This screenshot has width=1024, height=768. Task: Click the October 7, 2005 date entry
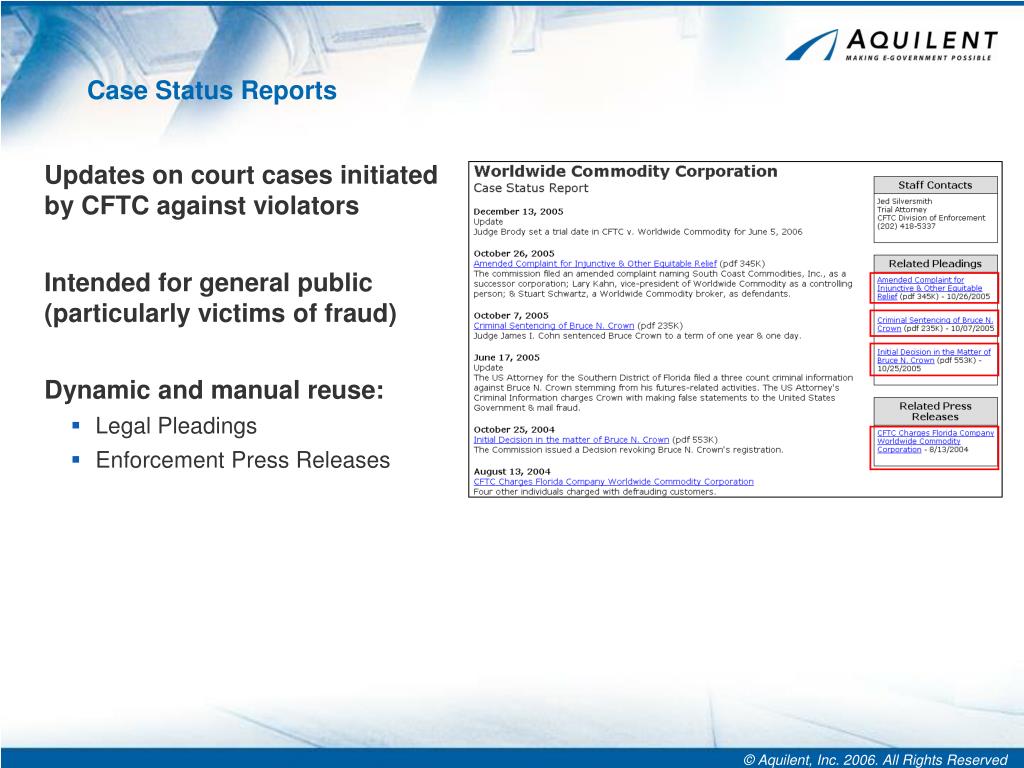pyautogui.click(x=511, y=315)
